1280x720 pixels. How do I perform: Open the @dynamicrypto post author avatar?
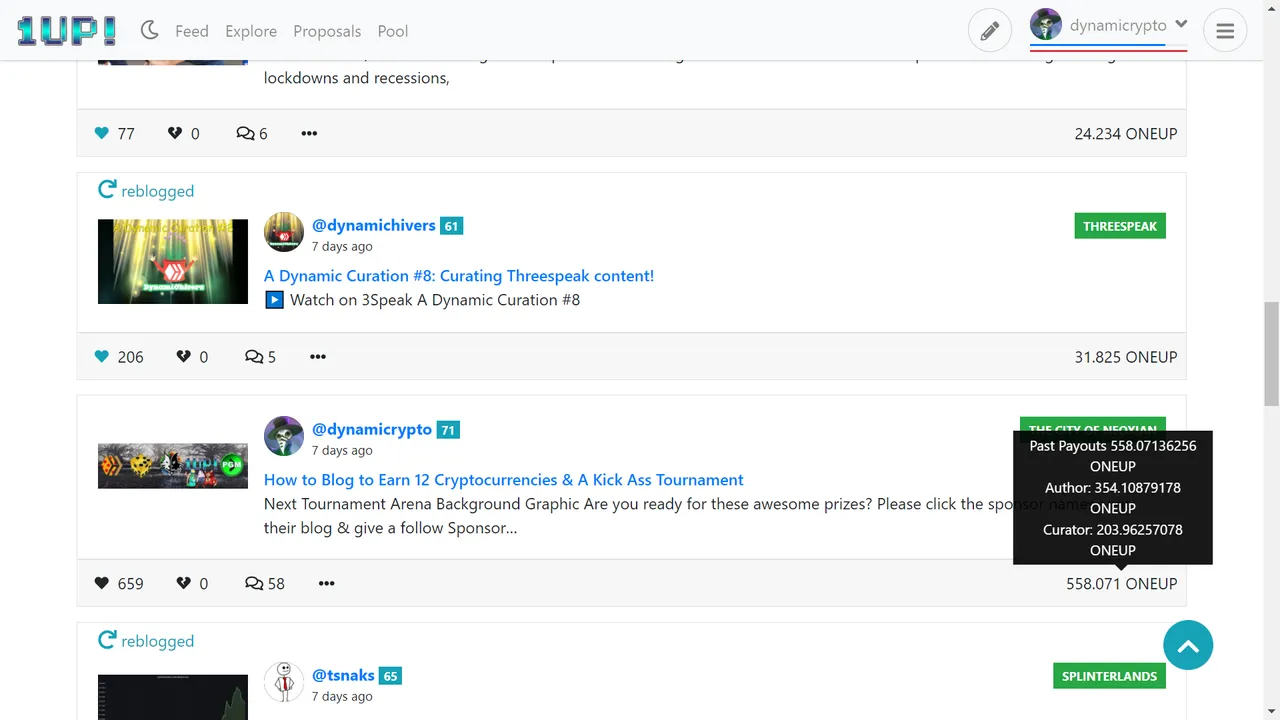click(284, 436)
